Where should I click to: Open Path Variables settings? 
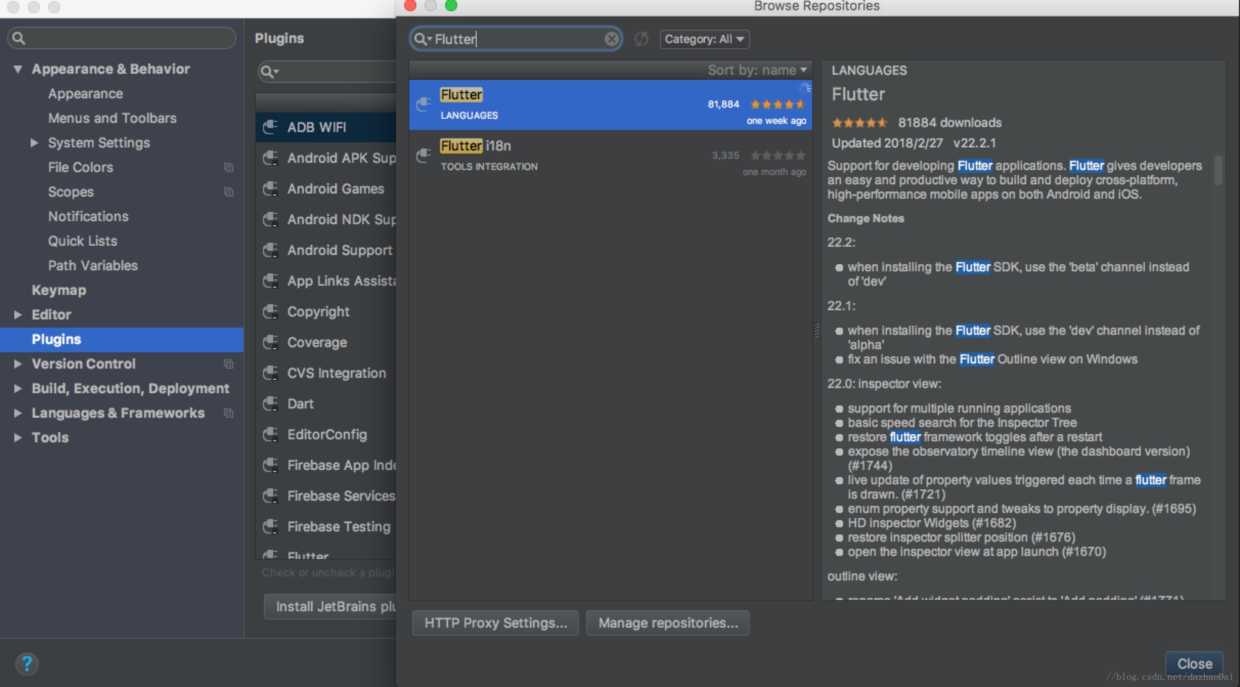click(x=93, y=266)
